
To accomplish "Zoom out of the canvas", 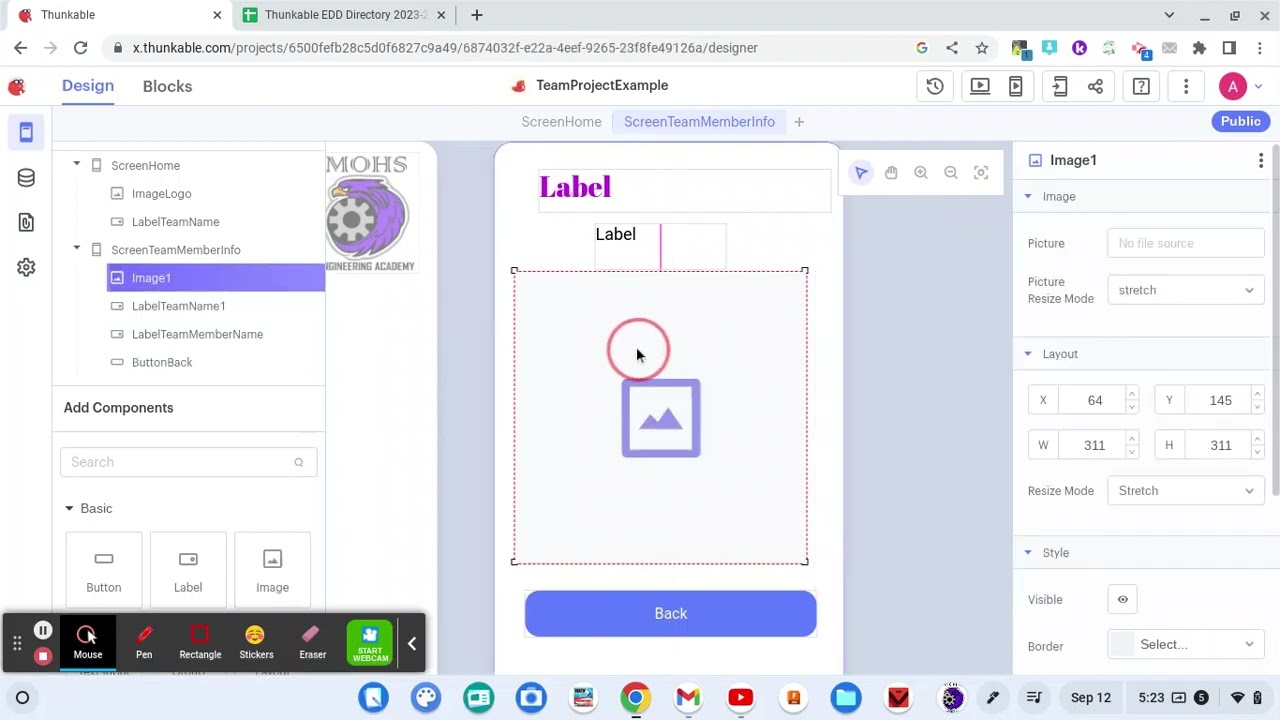I will coord(951,173).
